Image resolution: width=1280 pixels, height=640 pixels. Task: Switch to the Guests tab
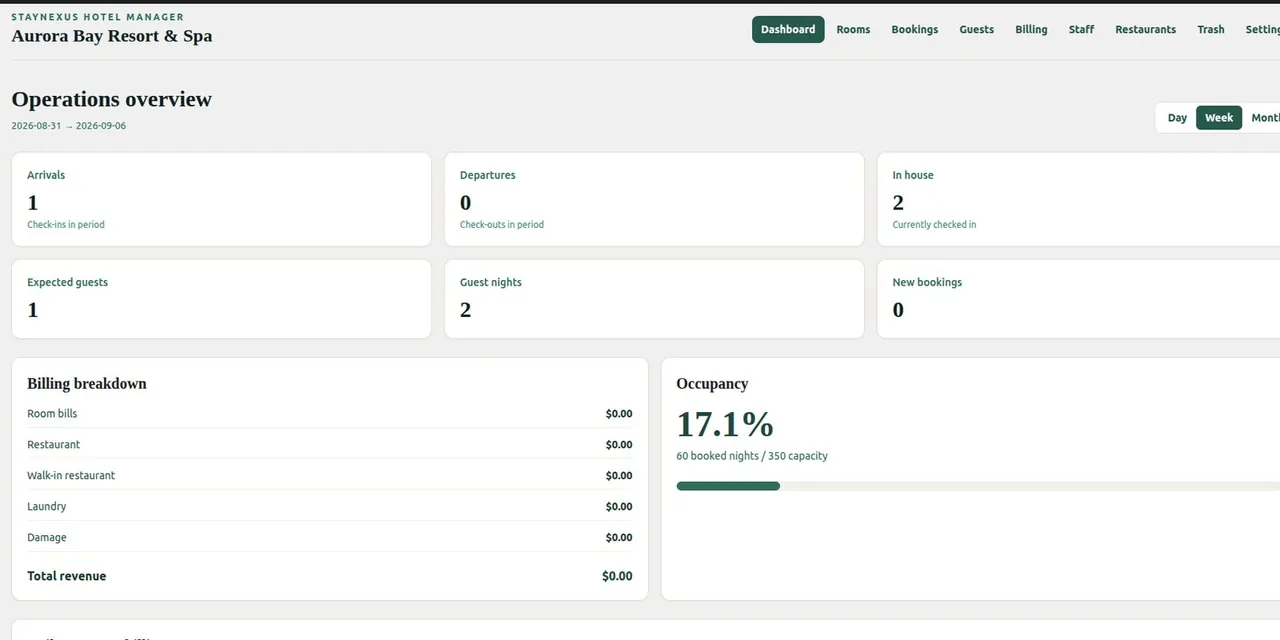point(977,29)
